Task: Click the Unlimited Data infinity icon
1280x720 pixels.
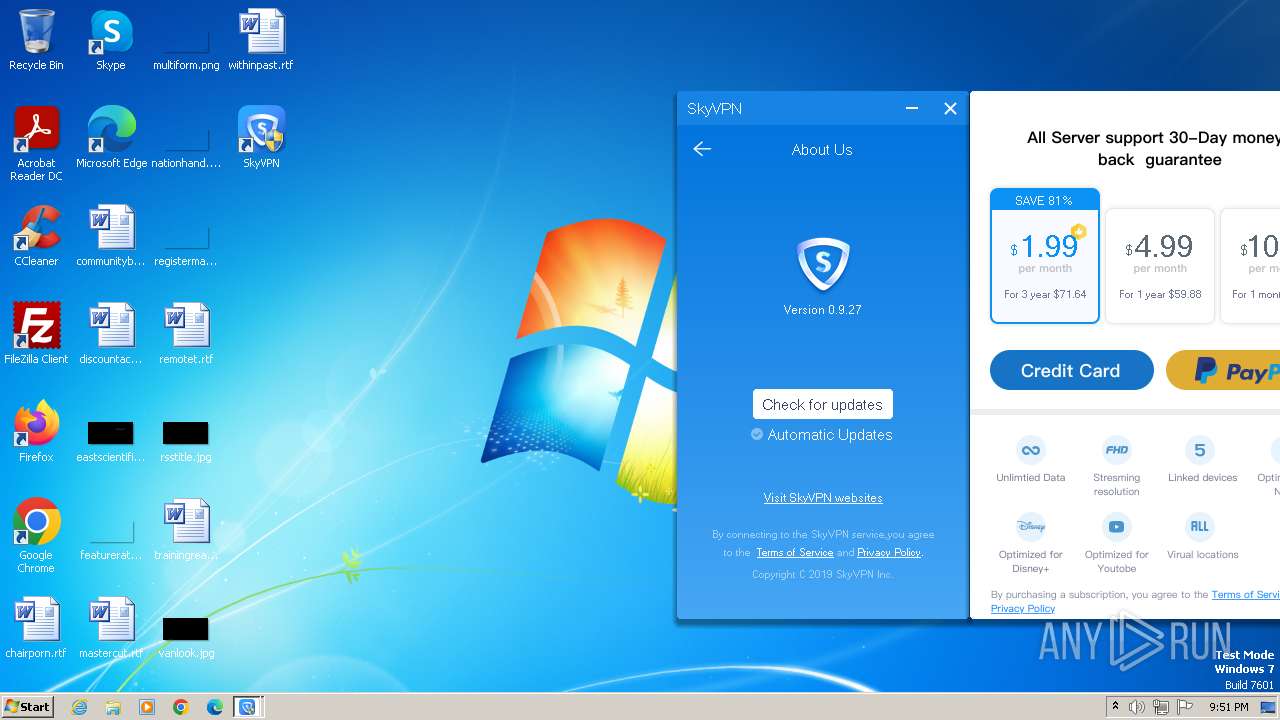Action: [x=1030, y=450]
